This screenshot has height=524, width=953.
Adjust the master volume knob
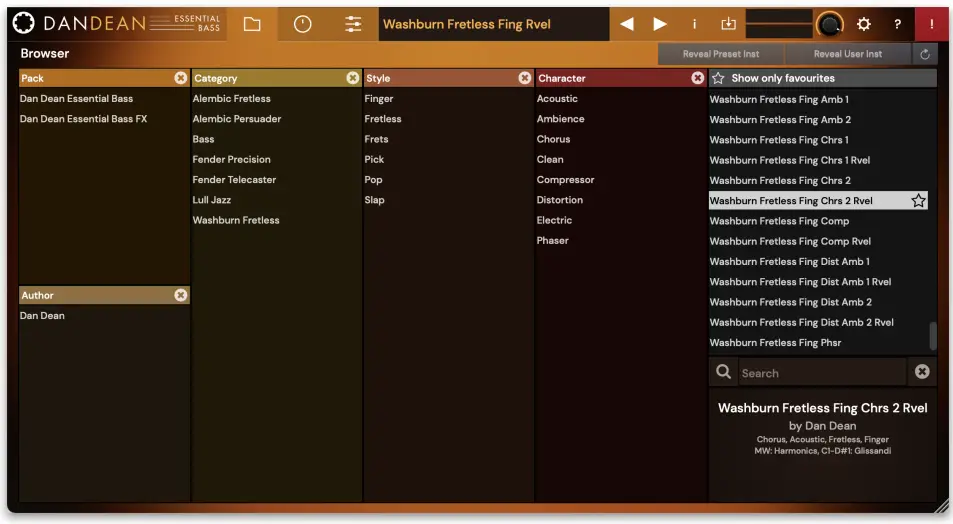tap(830, 24)
